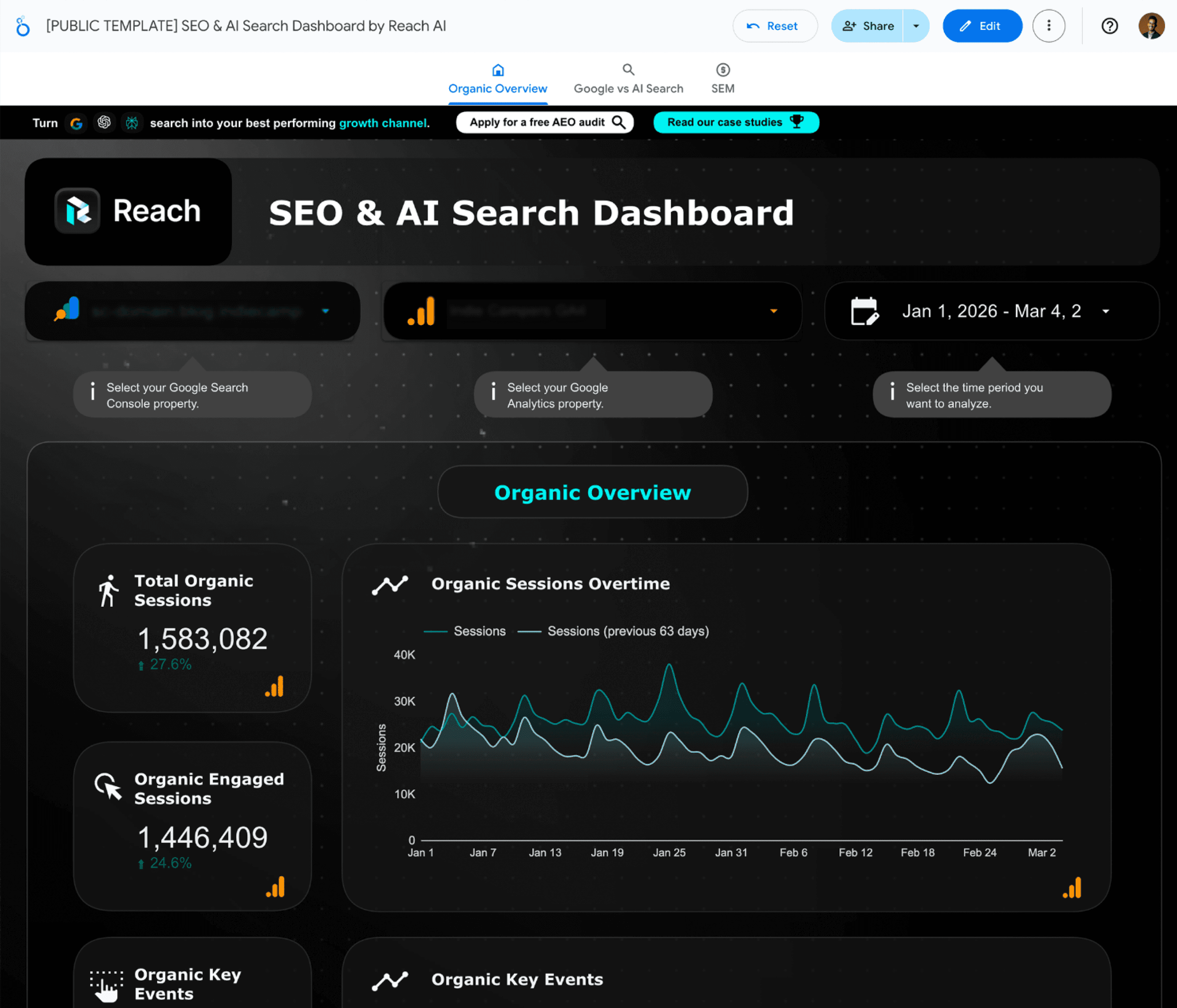Click line chart icon beside Organic Key Events
This screenshot has width=1177, height=1008.
[390, 980]
